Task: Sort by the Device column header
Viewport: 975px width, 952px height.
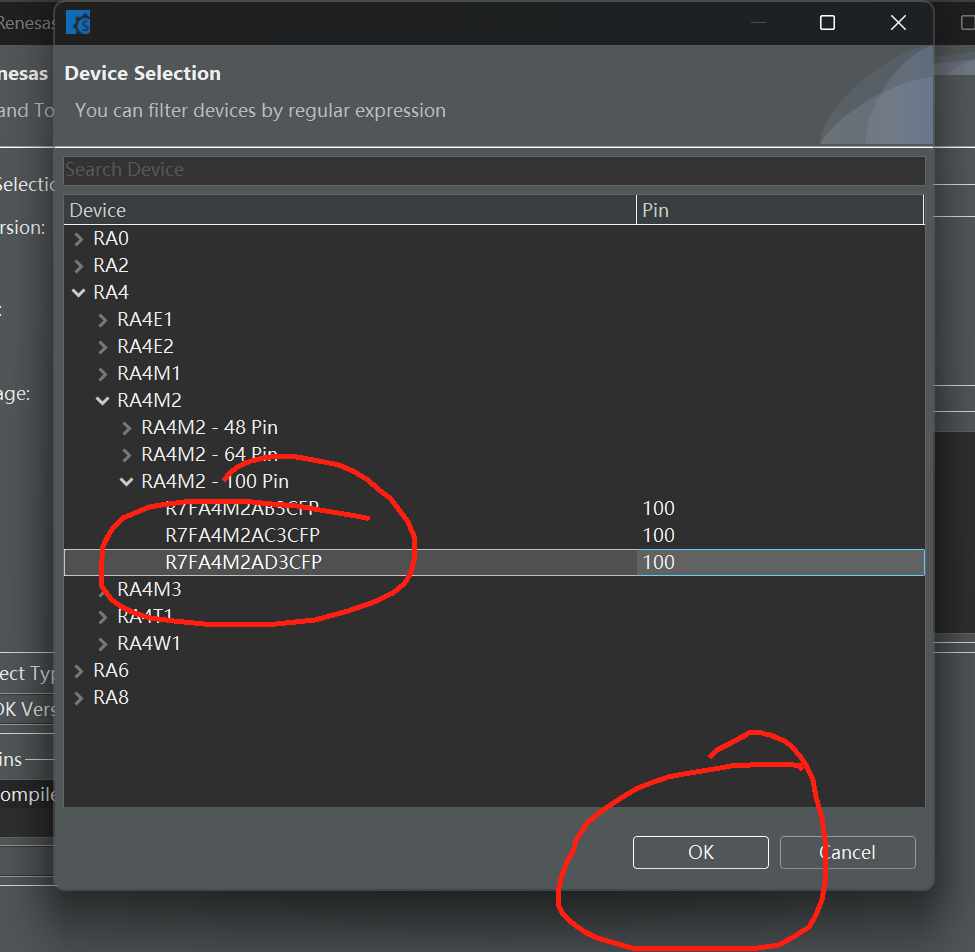Action: point(350,210)
